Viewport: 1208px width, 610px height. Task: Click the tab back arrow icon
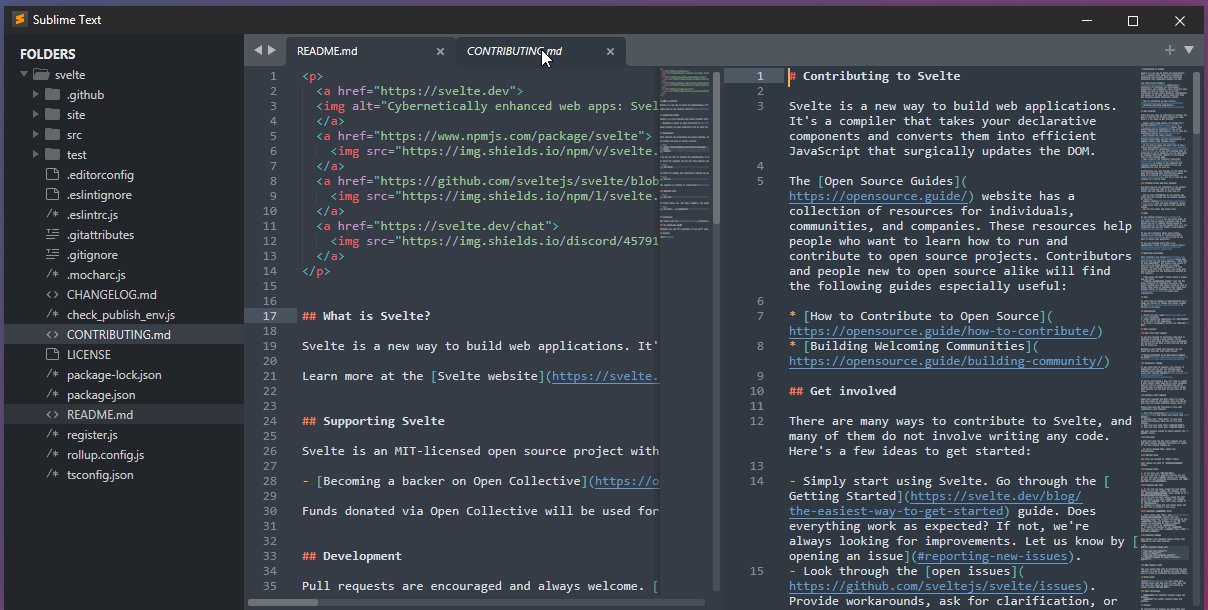[x=257, y=50]
